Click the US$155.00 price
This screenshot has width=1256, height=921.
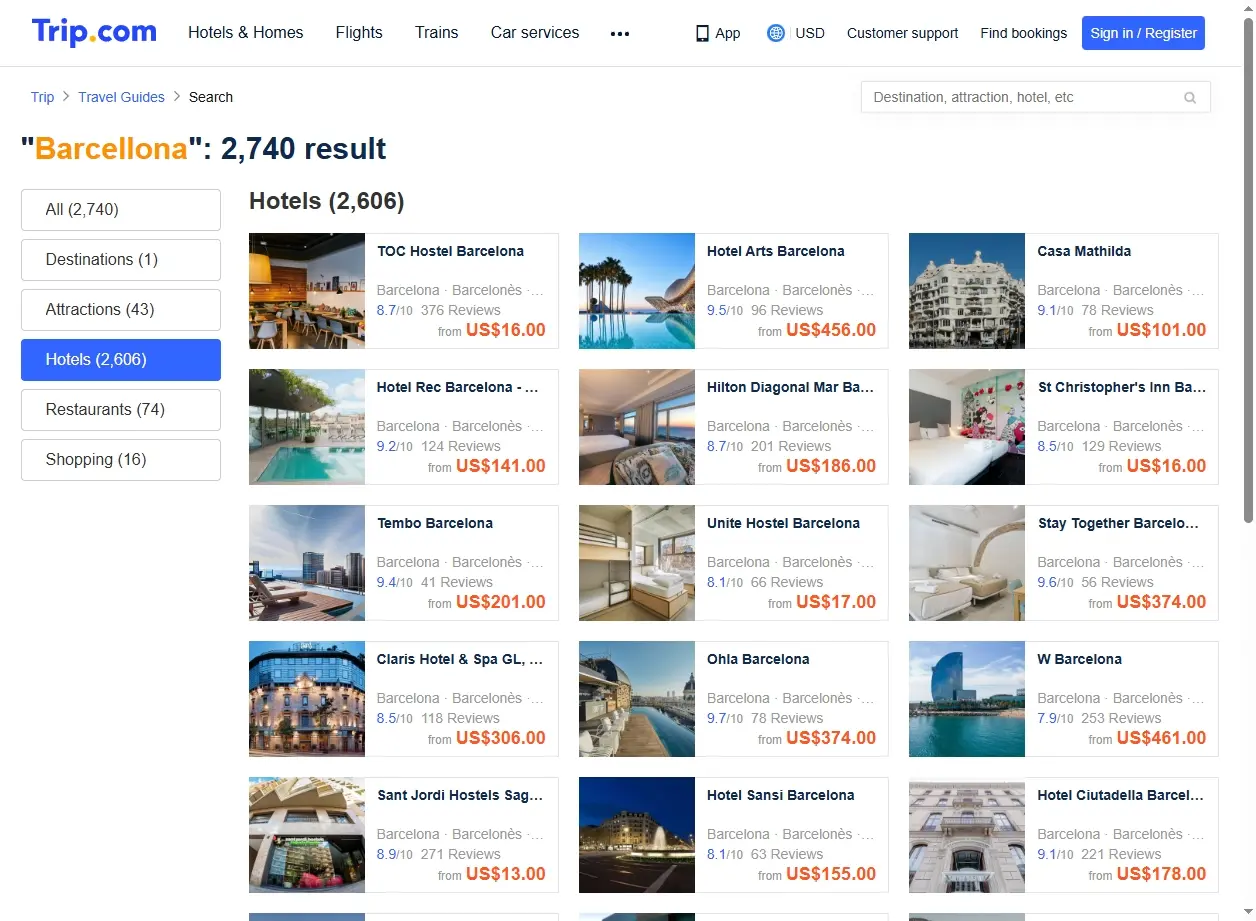[831, 874]
